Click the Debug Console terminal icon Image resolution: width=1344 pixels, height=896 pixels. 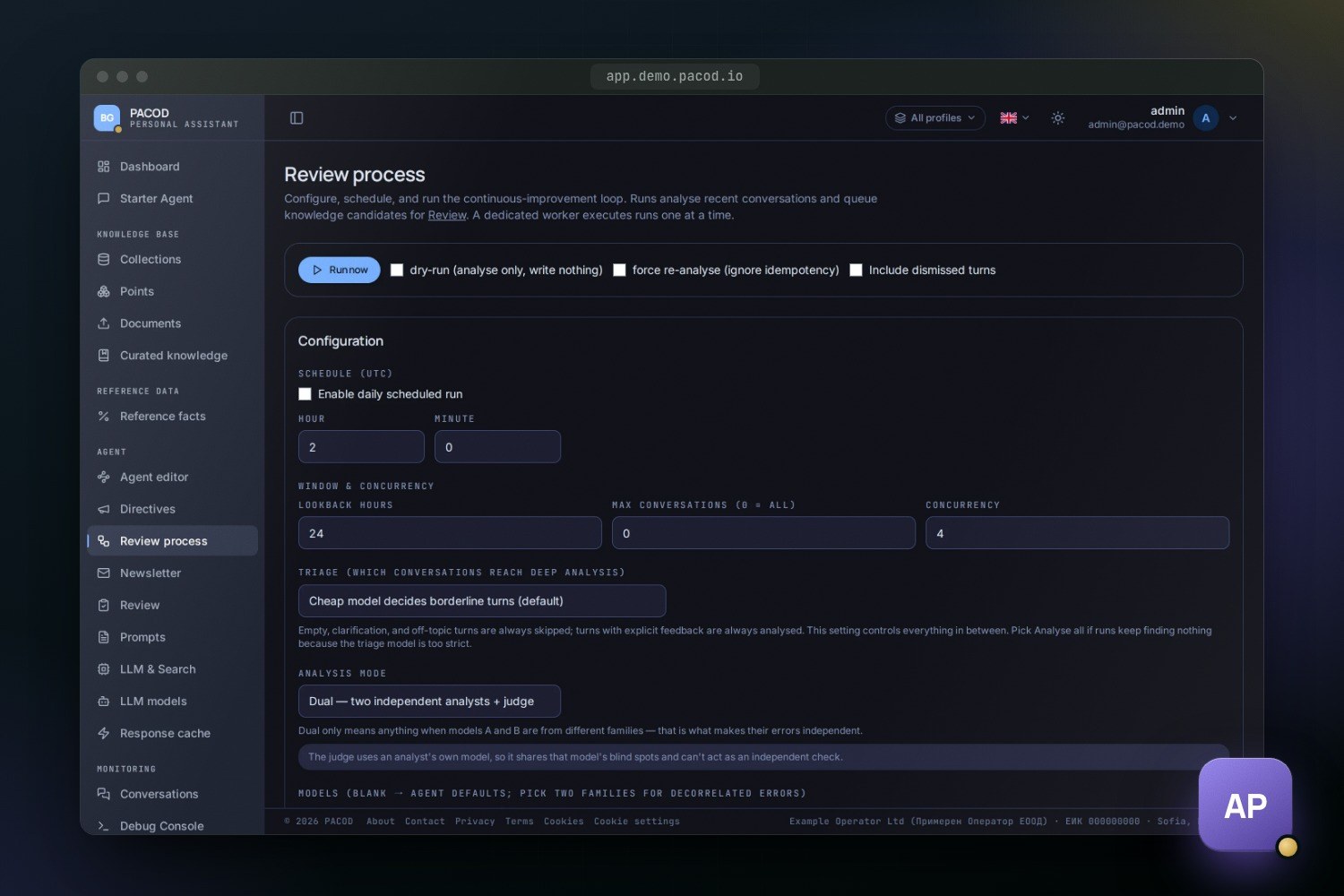pos(104,826)
